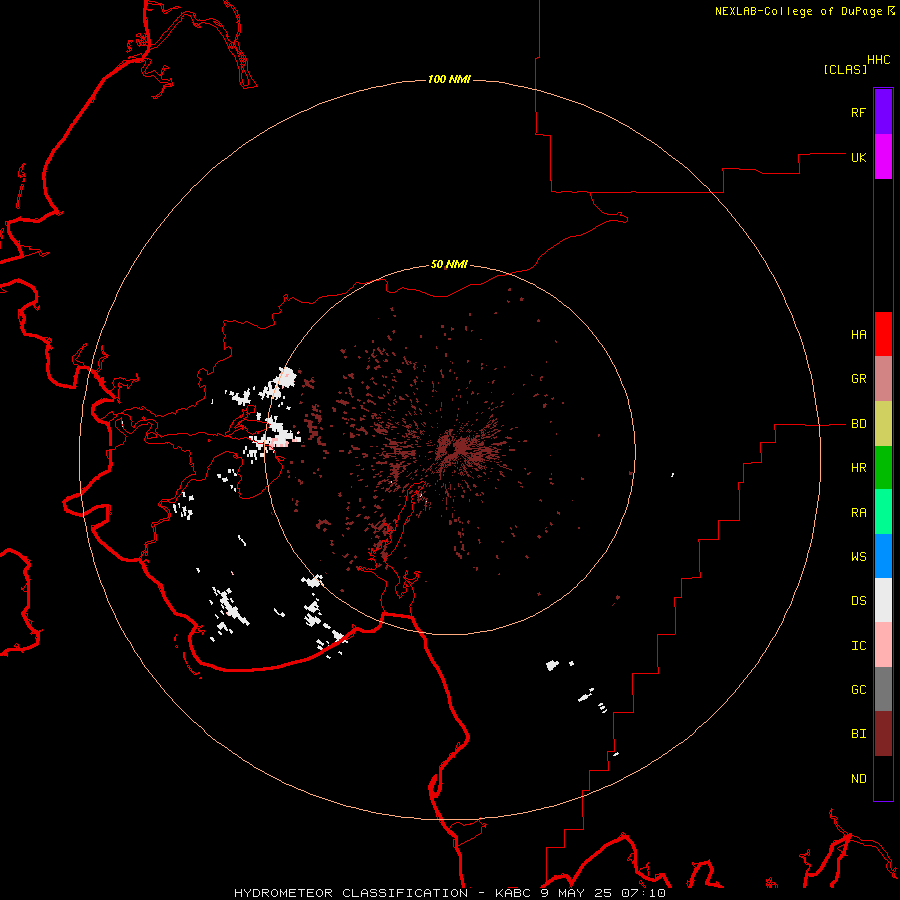Click the 'GR' legend label
Screen dimensions: 900x900
[859, 379]
